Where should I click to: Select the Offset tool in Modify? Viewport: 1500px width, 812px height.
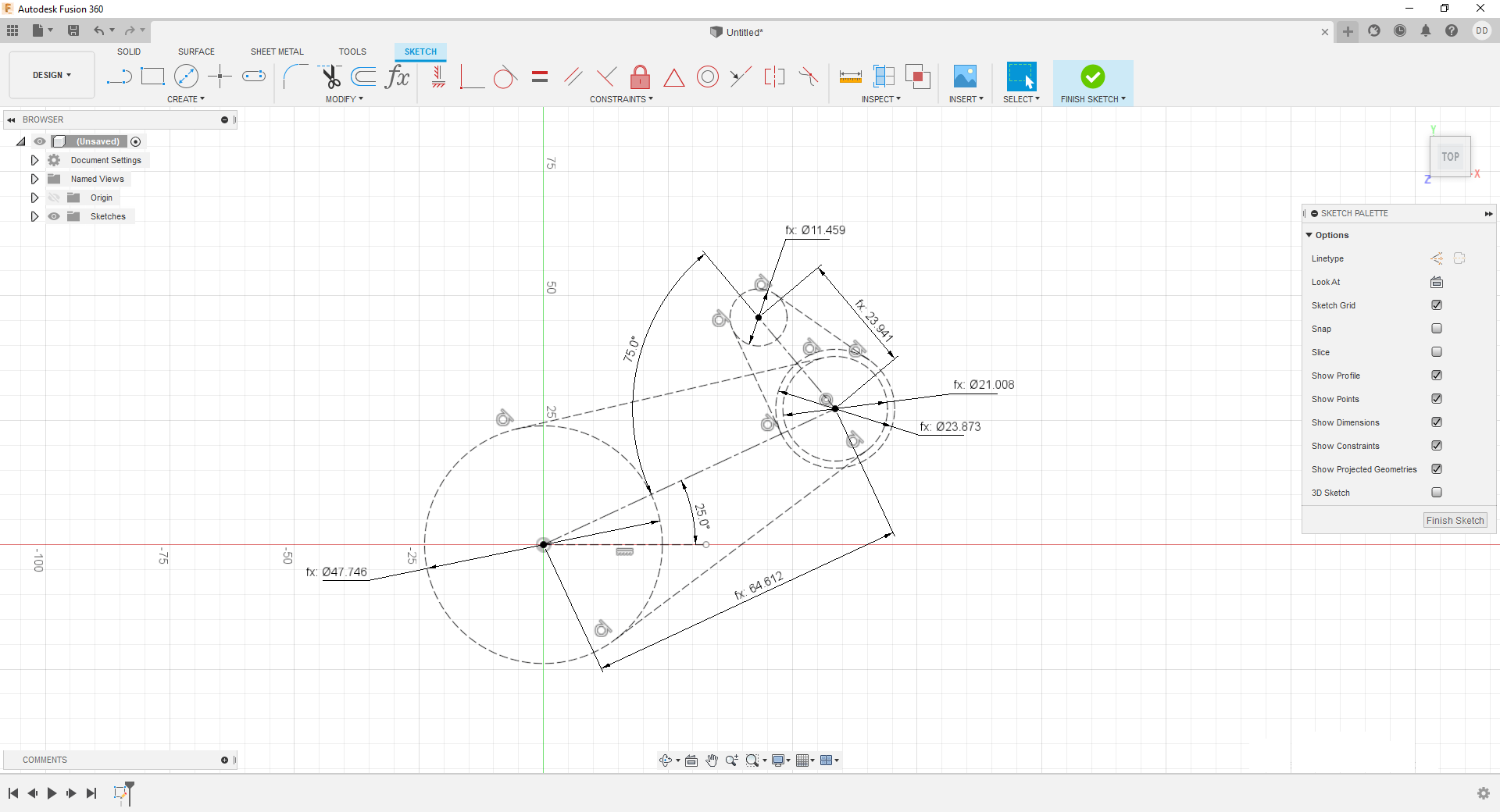point(363,77)
